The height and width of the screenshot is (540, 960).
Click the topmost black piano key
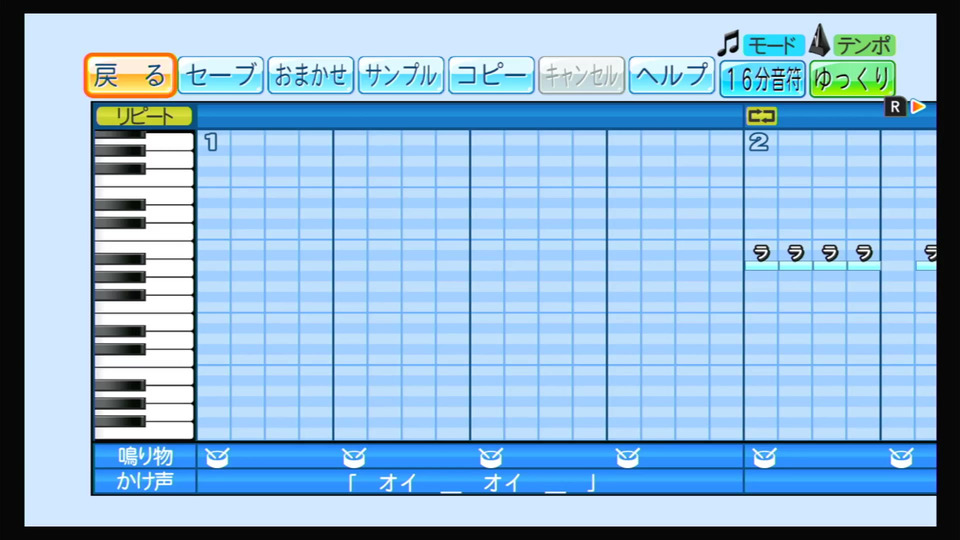120,134
